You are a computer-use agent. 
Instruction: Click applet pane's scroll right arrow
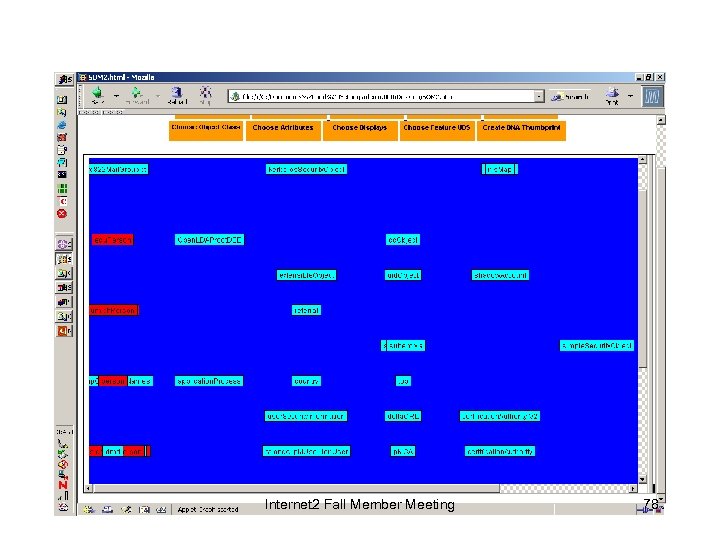[x=633, y=489]
